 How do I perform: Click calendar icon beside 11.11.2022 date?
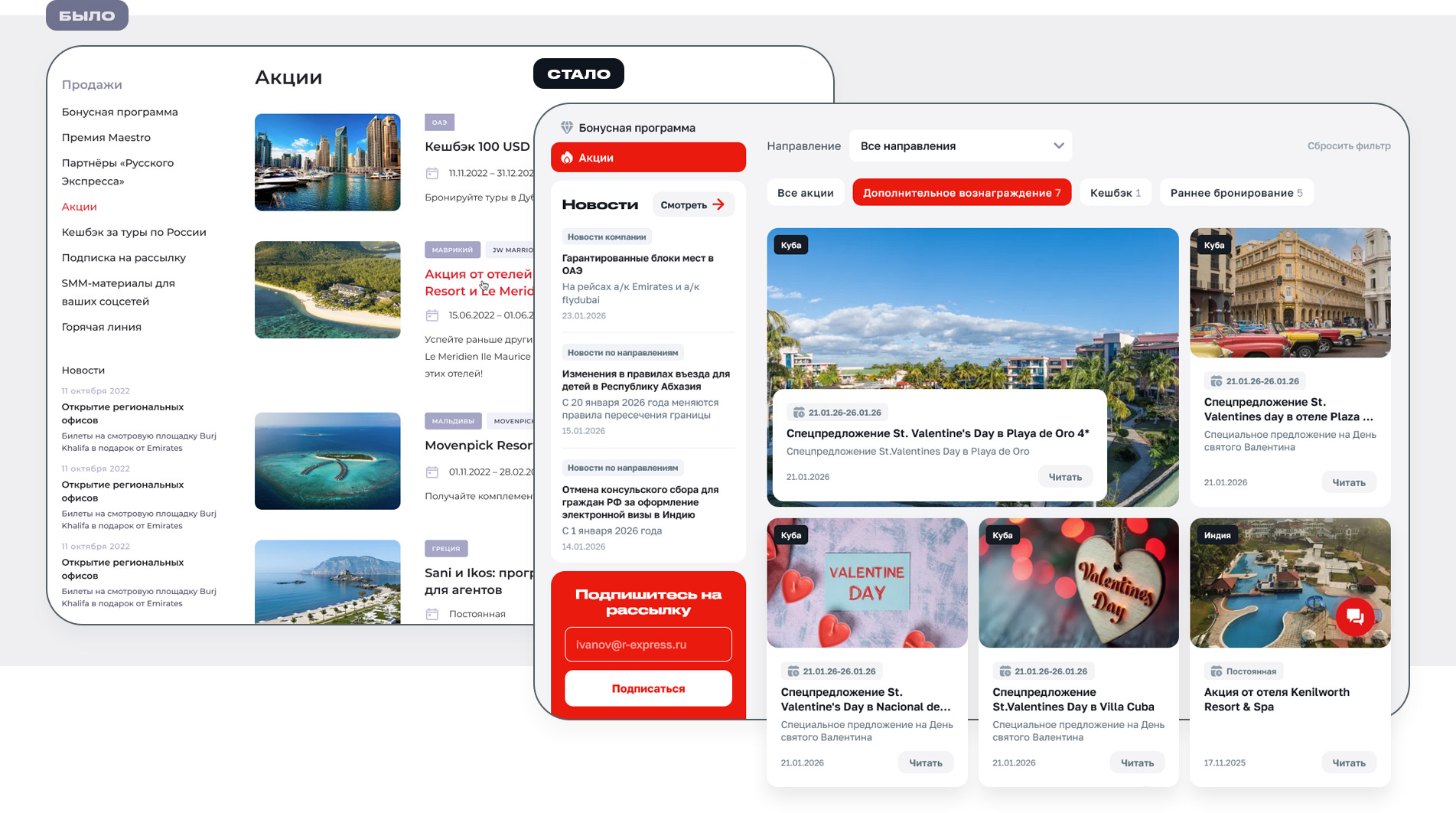click(432, 173)
